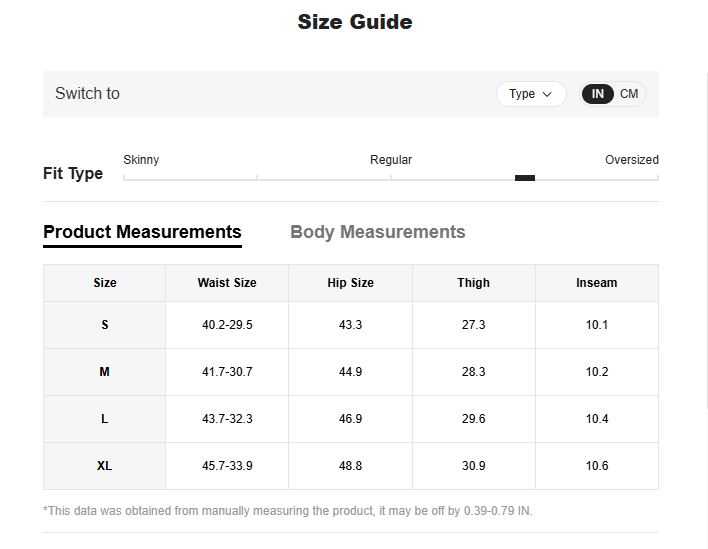This screenshot has width=708, height=549.
Task: Switch units to CM
Action: coord(629,94)
